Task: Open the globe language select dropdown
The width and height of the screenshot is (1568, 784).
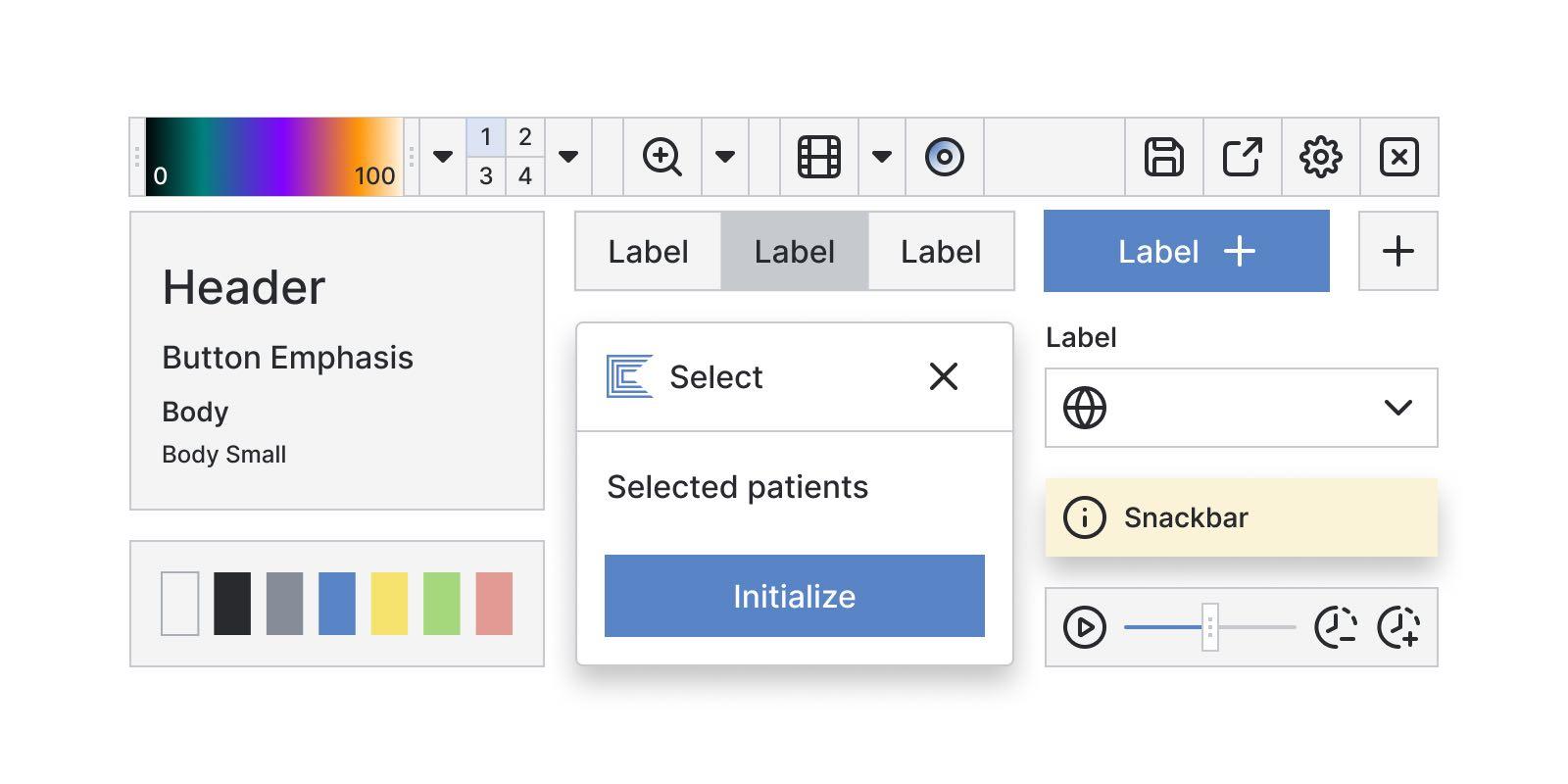Action: 1241,408
